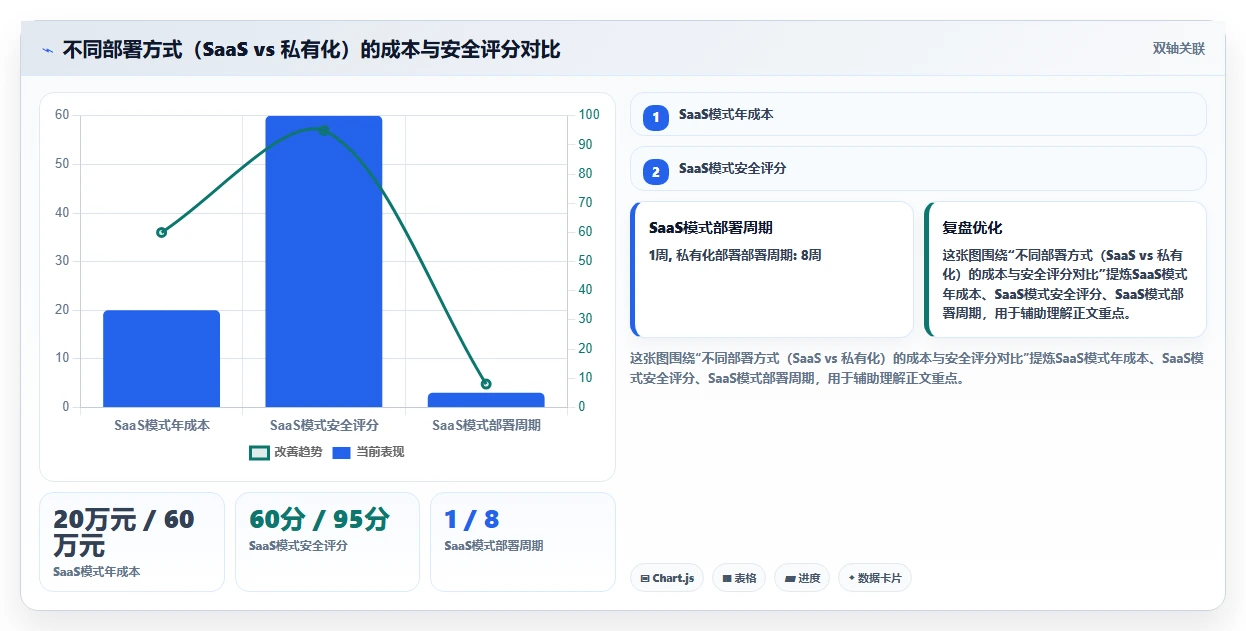1246x631 pixels.
Task: Click the 60分 / 95分 stat card
Action: click(x=327, y=542)
